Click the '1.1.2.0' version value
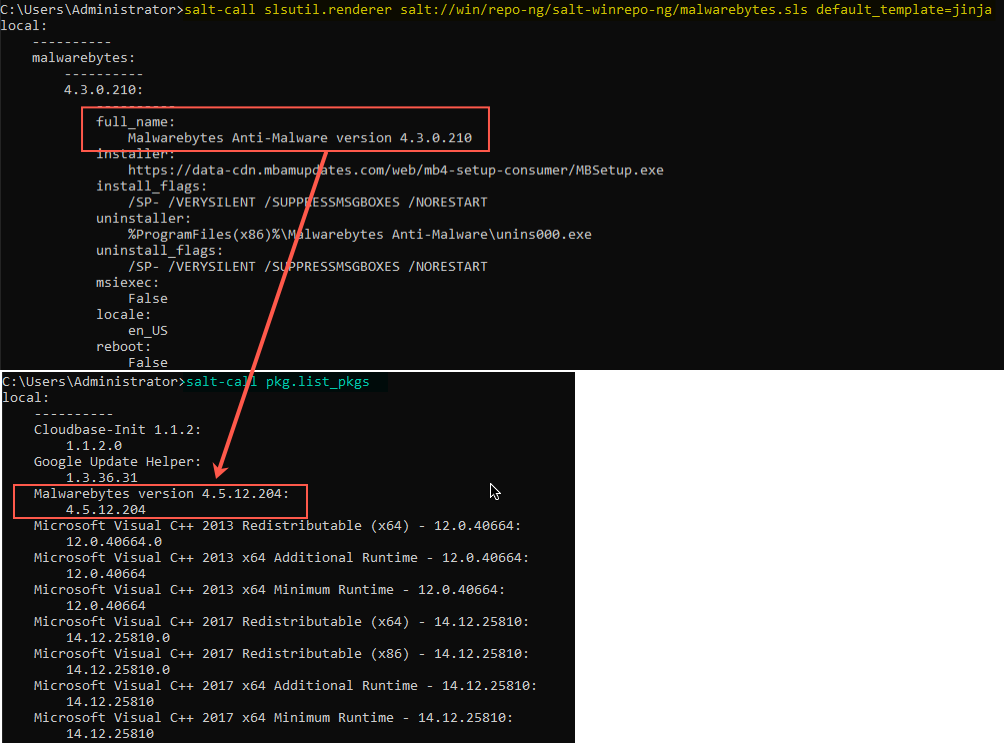This screenshot has width=1004, height=743. 93,446
